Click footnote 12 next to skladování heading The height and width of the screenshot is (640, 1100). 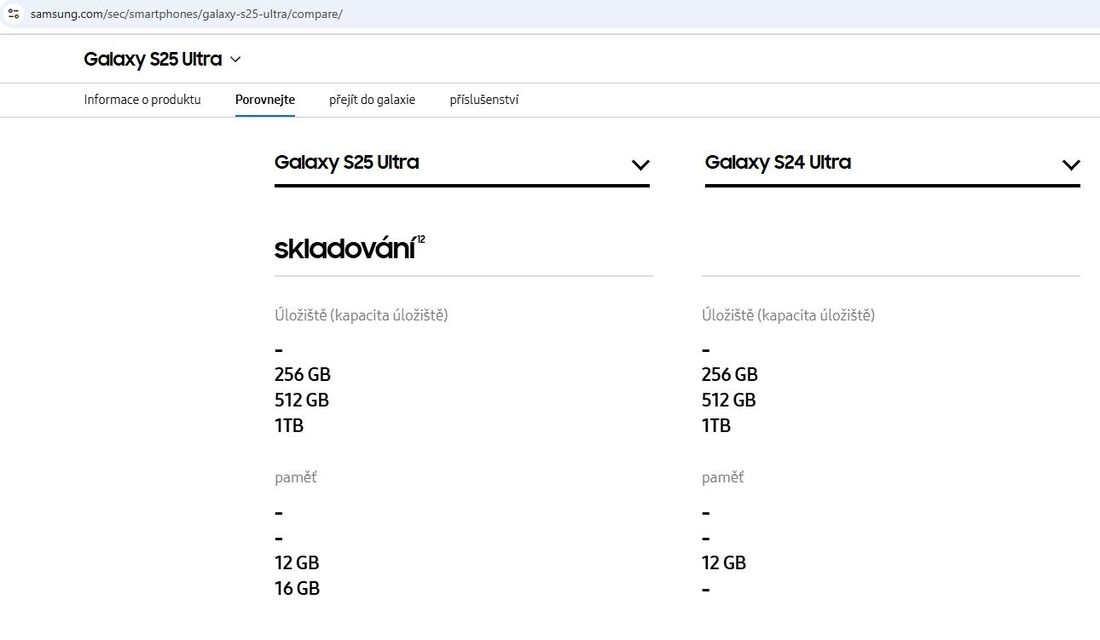tap(421, 239)
